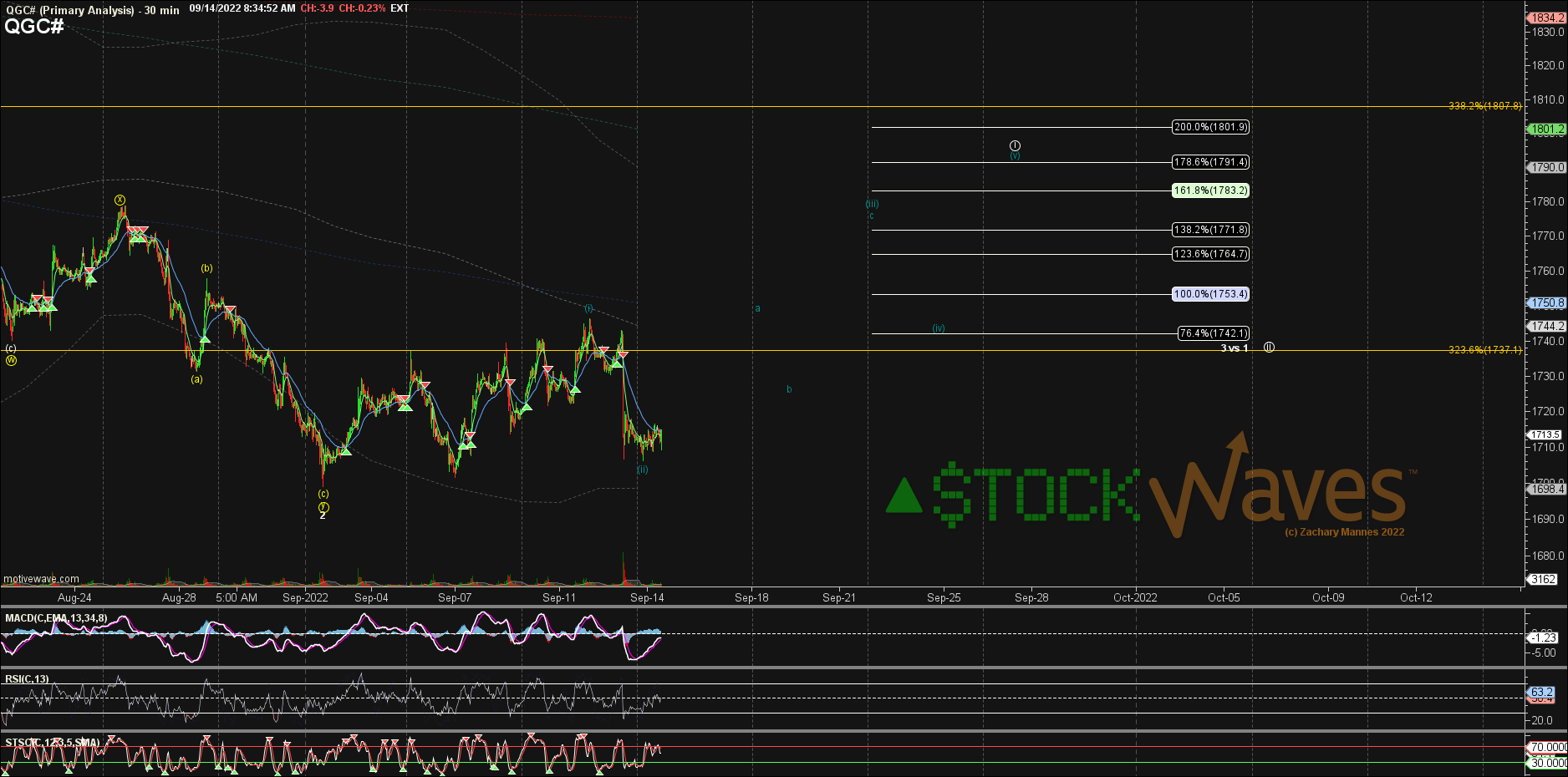This screenshot has height=777, width=1568.
Task: Click the Sep-2022 time axis label
Action: 305,597
